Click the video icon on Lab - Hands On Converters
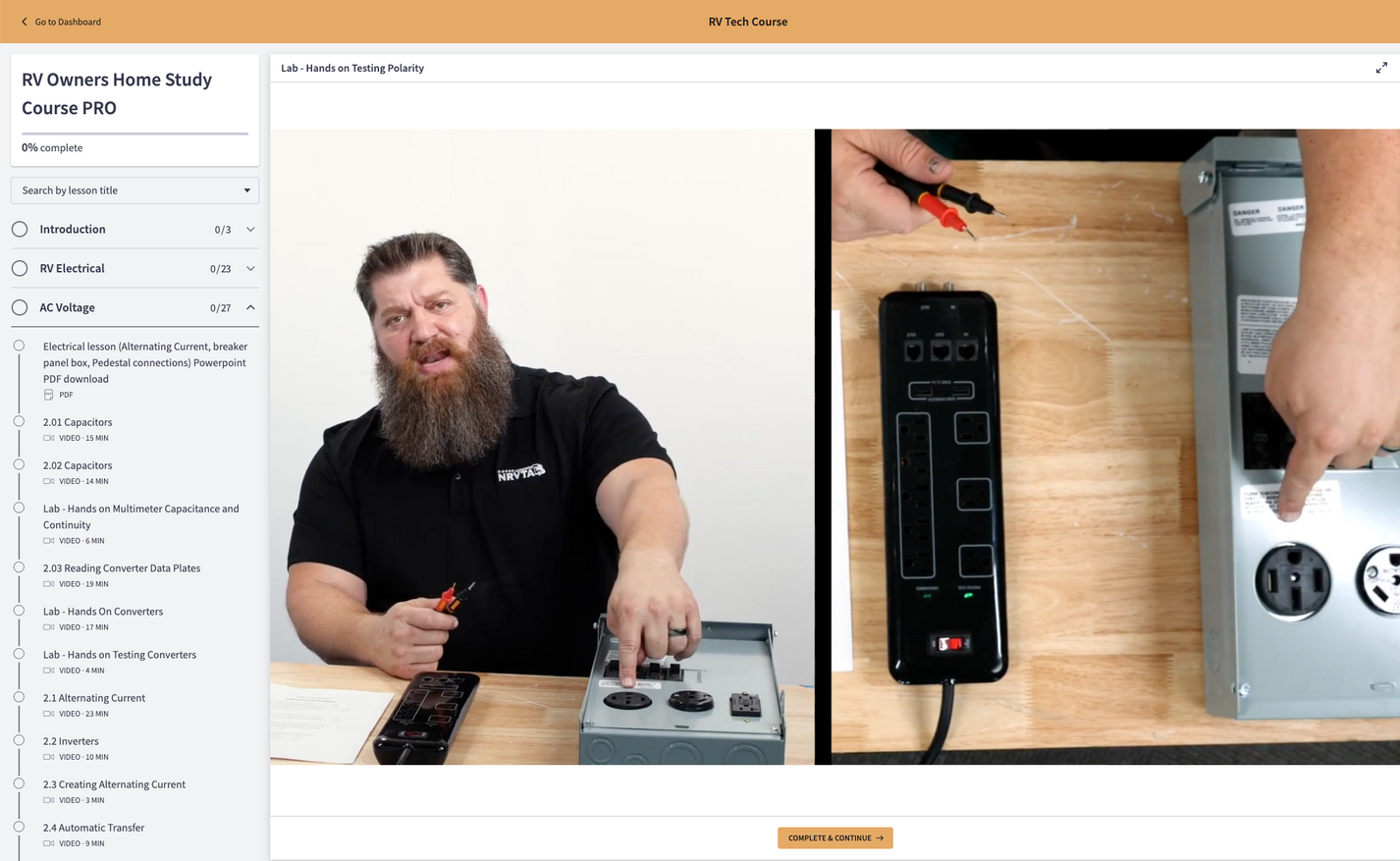The image size is (1400, 861). [47, 626]
